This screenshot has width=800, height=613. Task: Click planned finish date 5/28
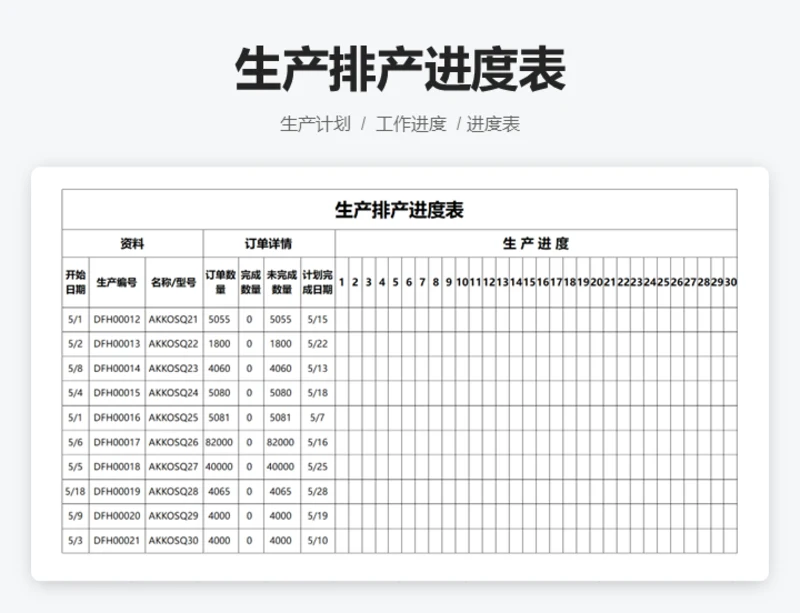click(317, 492)
